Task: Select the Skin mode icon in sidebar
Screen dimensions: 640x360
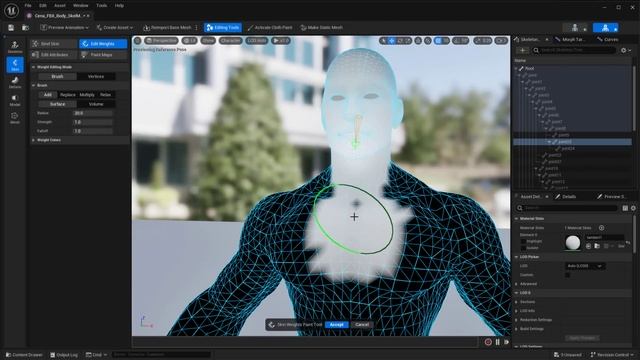Action: (15, 65)
